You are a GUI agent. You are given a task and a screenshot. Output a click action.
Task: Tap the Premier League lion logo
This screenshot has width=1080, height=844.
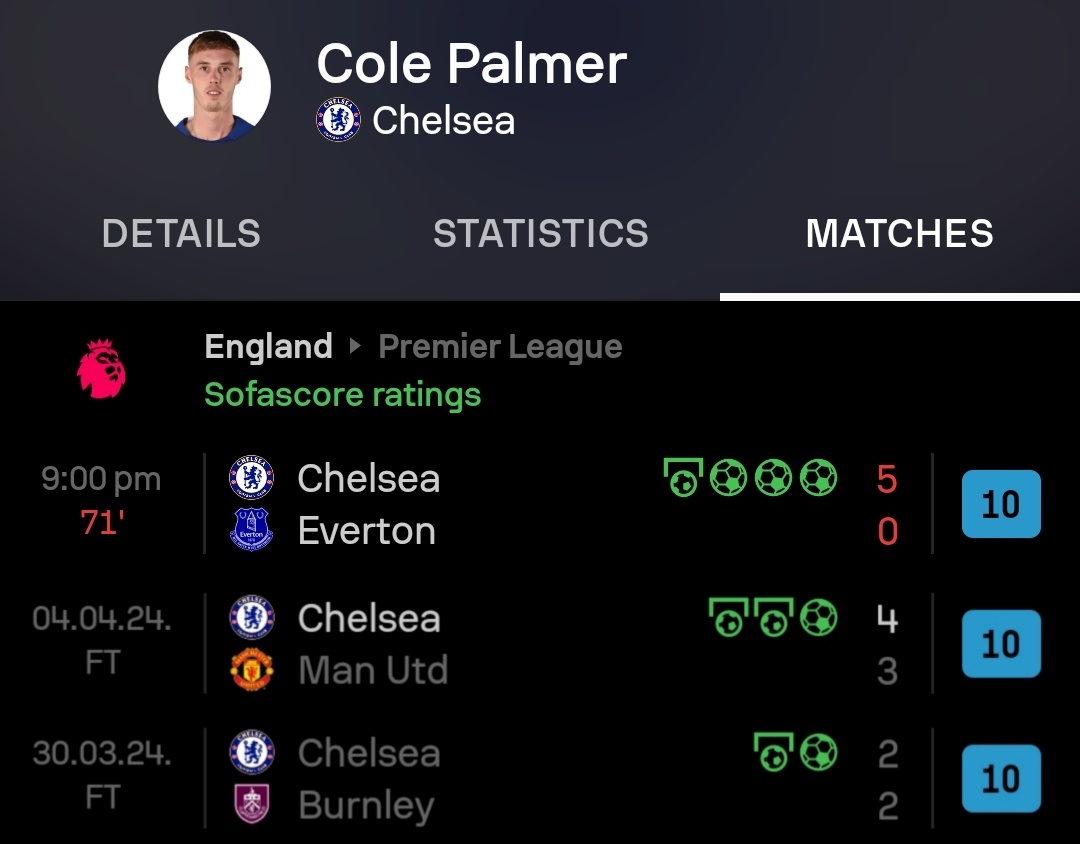(x=101, y=369)
